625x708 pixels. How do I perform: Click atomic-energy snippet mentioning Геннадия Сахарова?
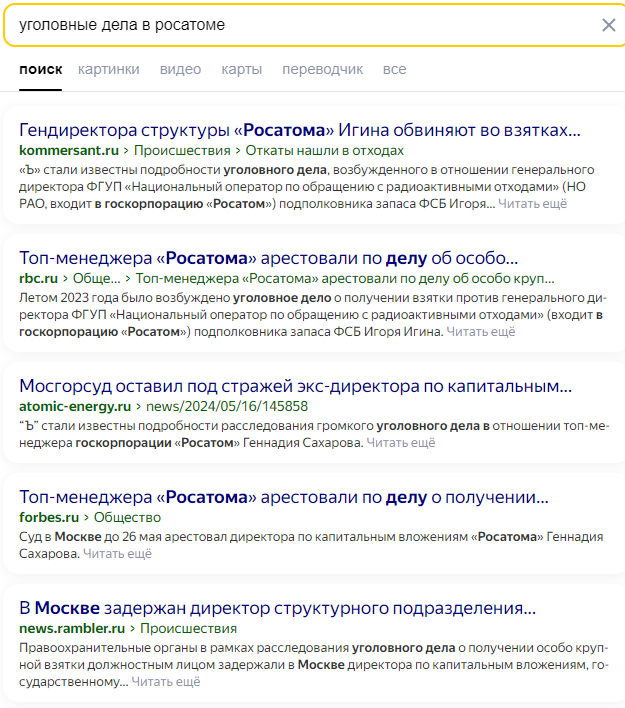point(314,434)
